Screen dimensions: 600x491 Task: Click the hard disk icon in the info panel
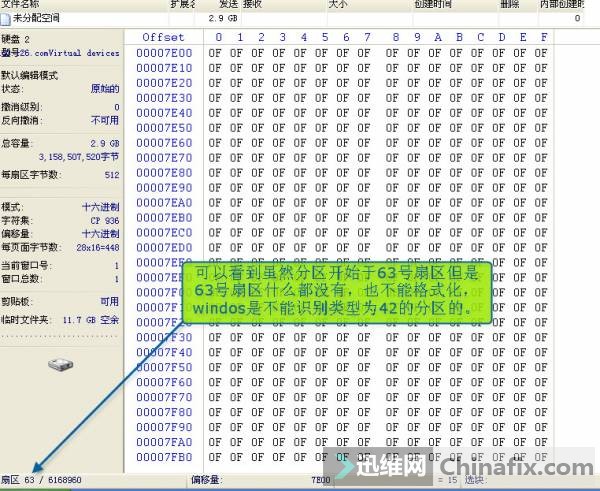pos(60,364)
